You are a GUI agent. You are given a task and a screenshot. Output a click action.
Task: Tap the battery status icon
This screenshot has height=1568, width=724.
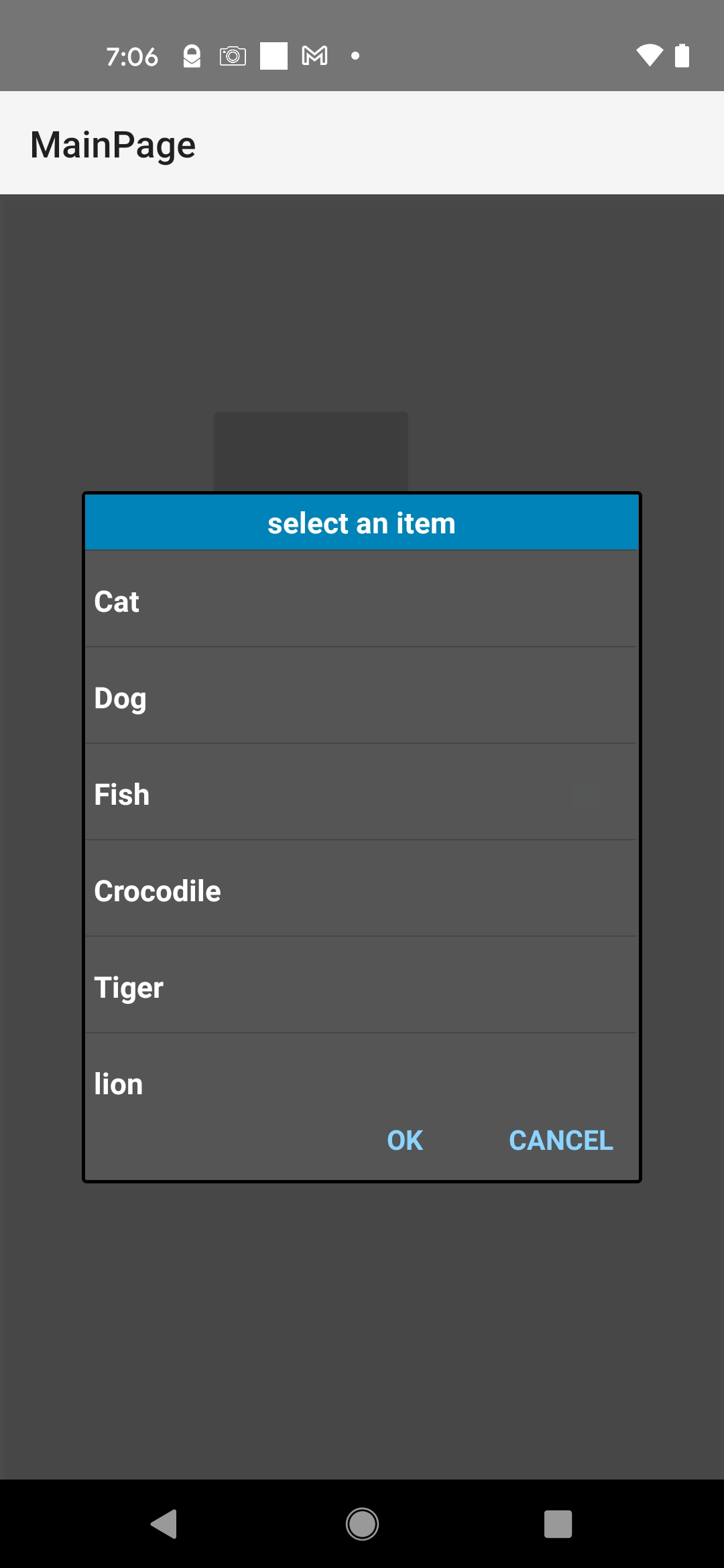pos(682,56)
